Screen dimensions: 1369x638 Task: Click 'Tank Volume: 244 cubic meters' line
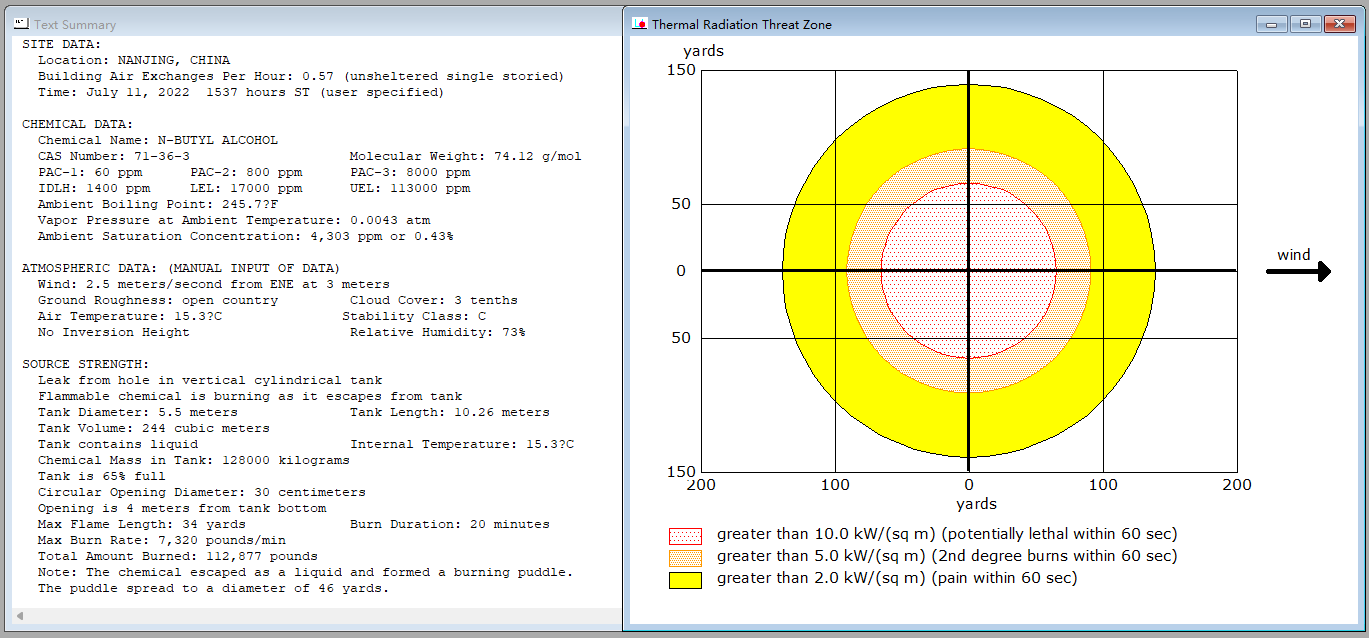154,428
